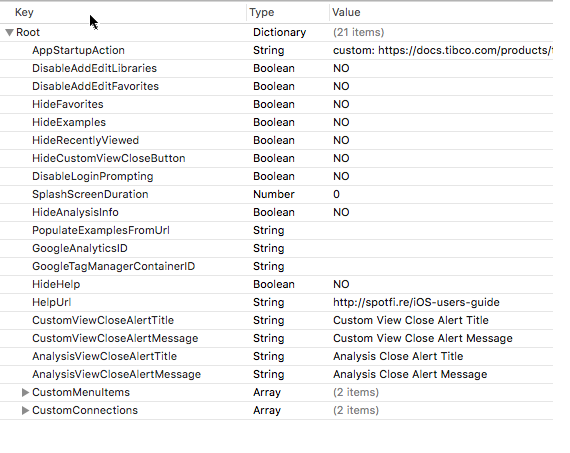
Task: Click the SplashScreenDuration value 0
Action: (x=336, y=194)
